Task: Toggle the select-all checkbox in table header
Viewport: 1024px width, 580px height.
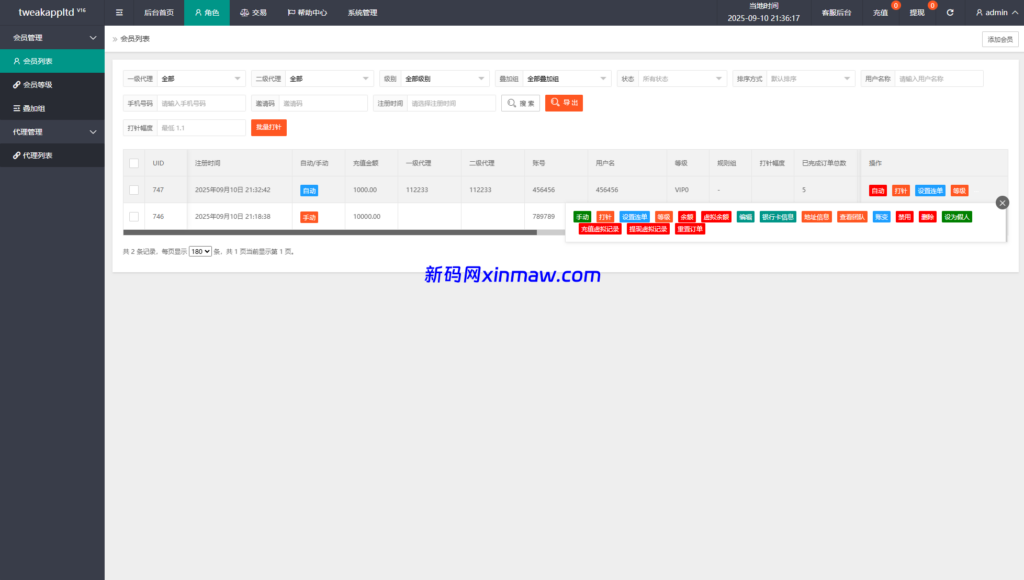Action: pyautogui.click(x=134, y=163)
